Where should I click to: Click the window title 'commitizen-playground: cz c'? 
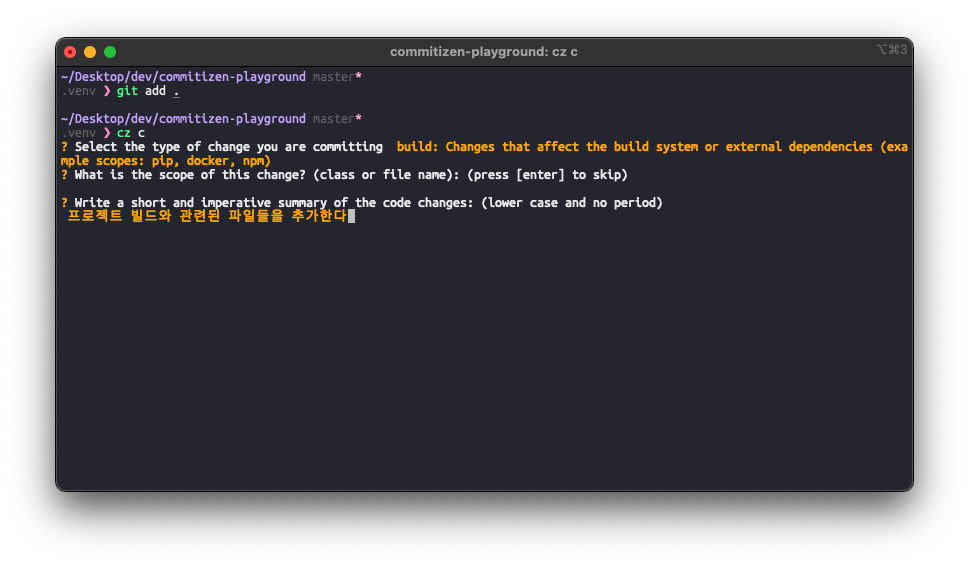click(x=484, y=52)
